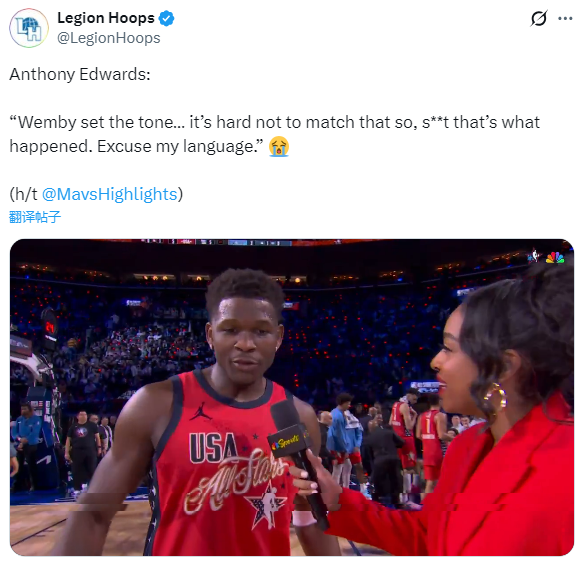Play the Anthony Edwards interview video
This screenshot has width=588, height=565.
pyautogui.click(x=292, y=397)
